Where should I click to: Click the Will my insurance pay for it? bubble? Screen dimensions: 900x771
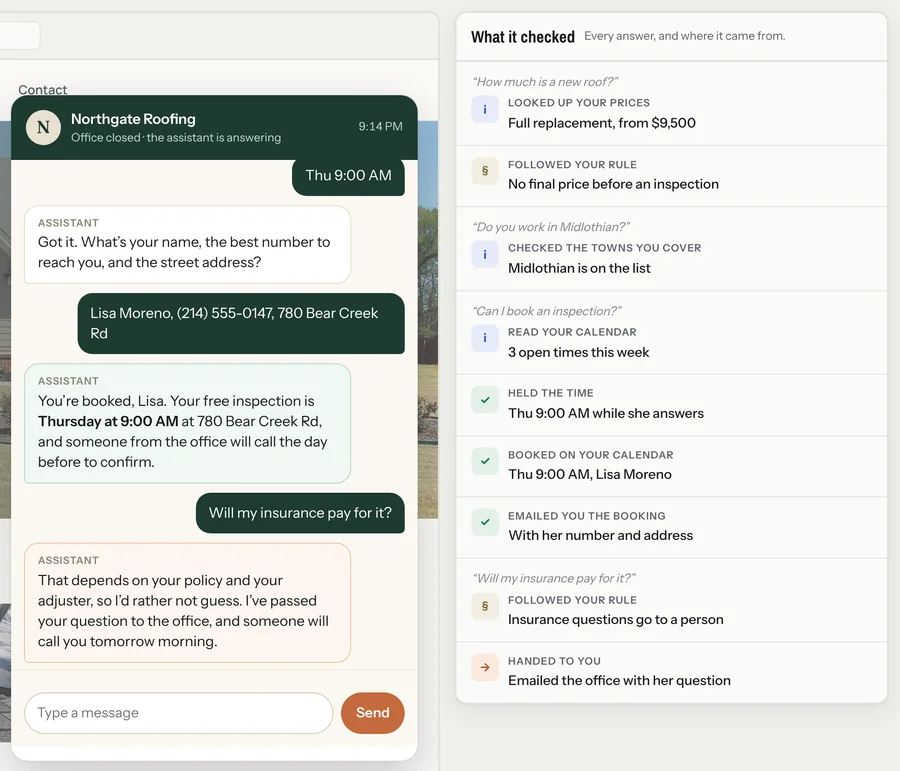coord(300,513)
